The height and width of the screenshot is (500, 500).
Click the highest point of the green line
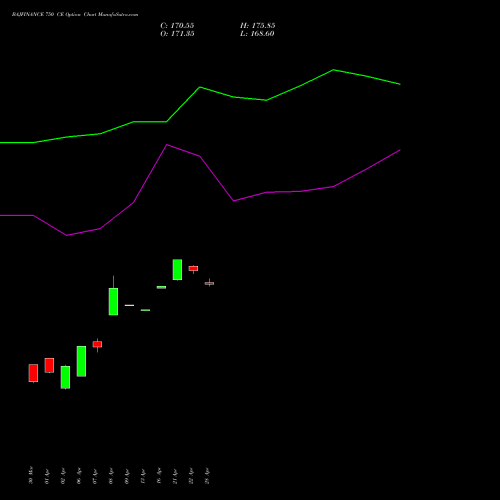coord(333,70)
